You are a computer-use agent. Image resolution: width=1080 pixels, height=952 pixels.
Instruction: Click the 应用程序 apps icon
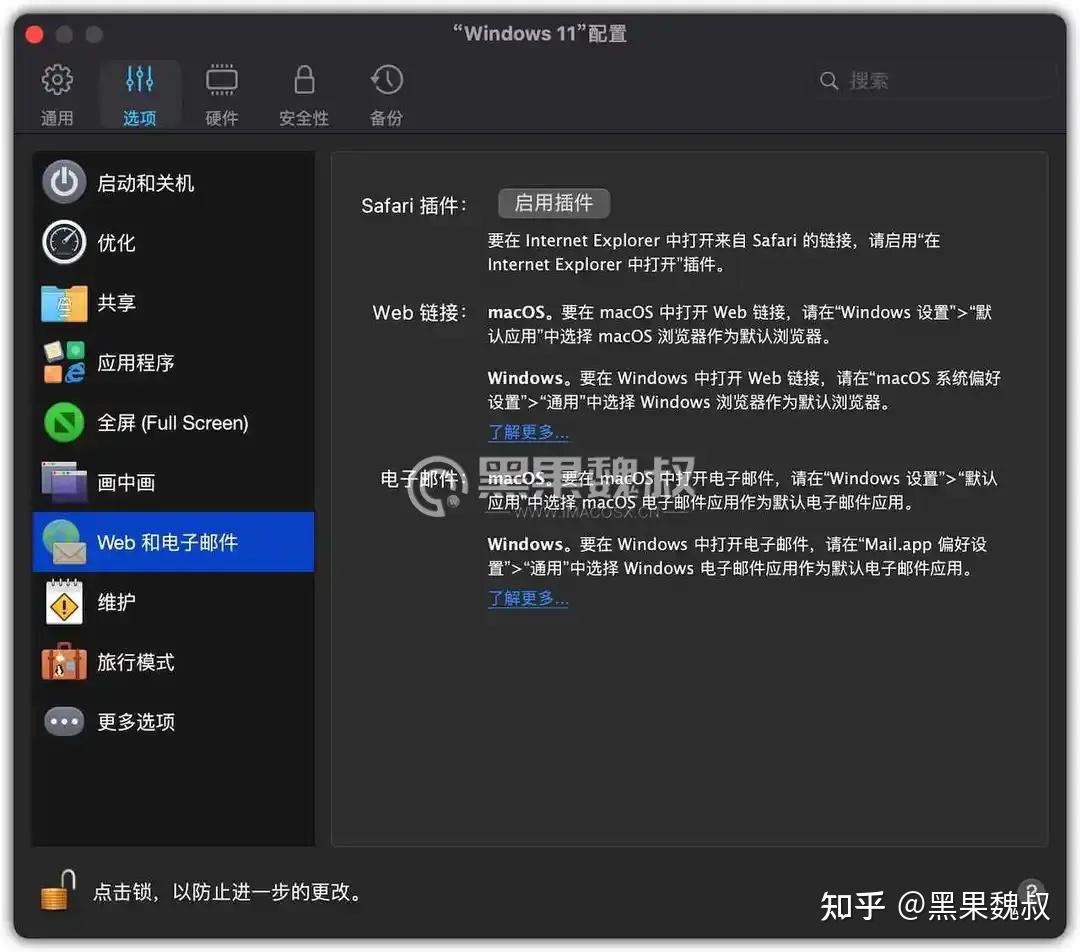64,362
